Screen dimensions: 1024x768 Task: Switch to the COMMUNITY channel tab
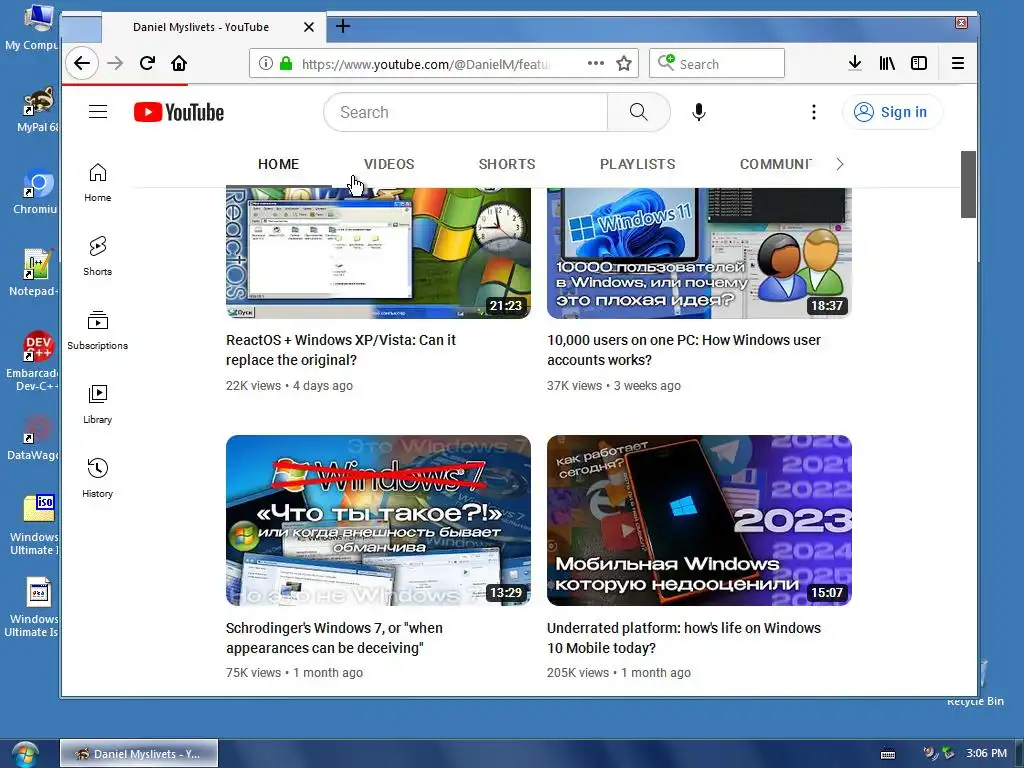775,165
